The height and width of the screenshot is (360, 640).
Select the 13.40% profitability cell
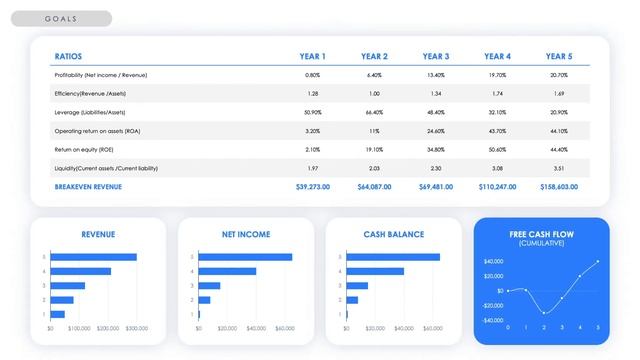(x=436, y=75)
